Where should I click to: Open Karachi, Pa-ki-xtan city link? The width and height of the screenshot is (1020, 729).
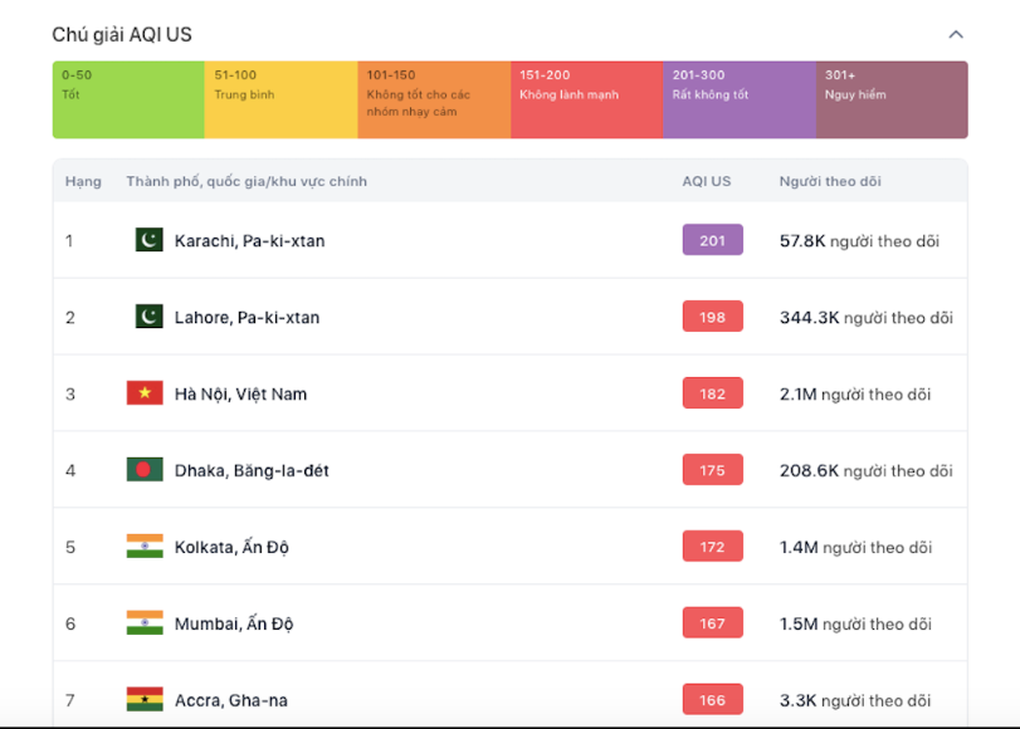pos(249,241)
